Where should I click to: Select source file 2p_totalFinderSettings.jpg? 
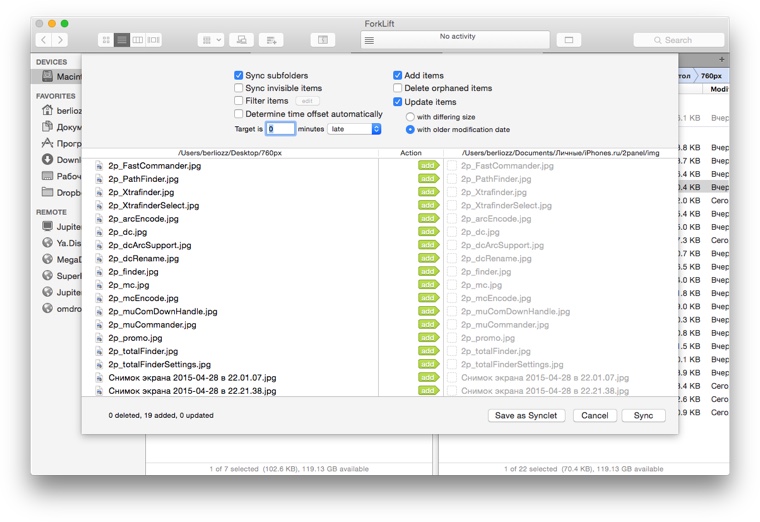[159, 364]
